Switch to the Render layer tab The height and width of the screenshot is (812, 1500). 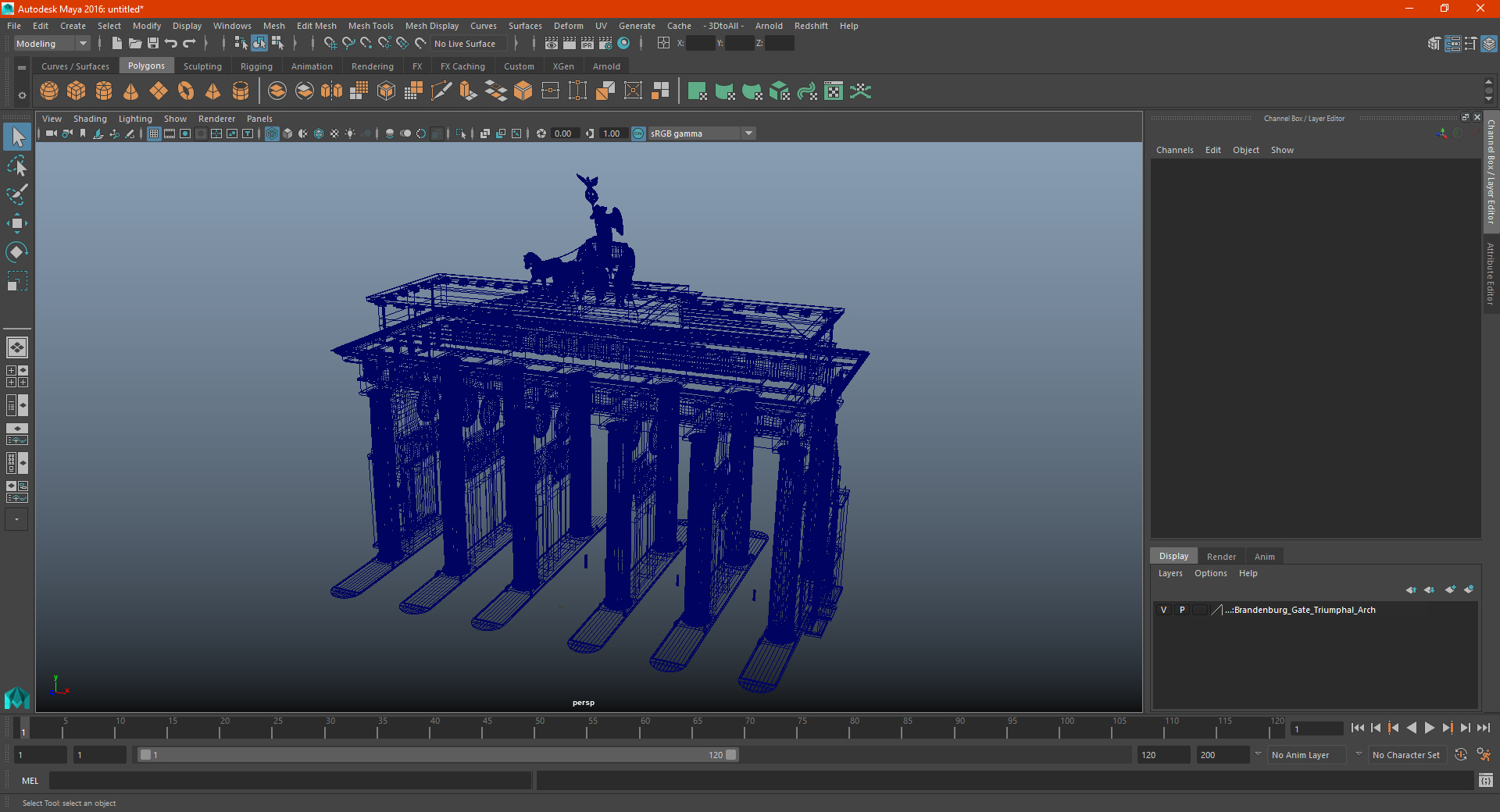pyautogui.click(x=1221, y=557)
